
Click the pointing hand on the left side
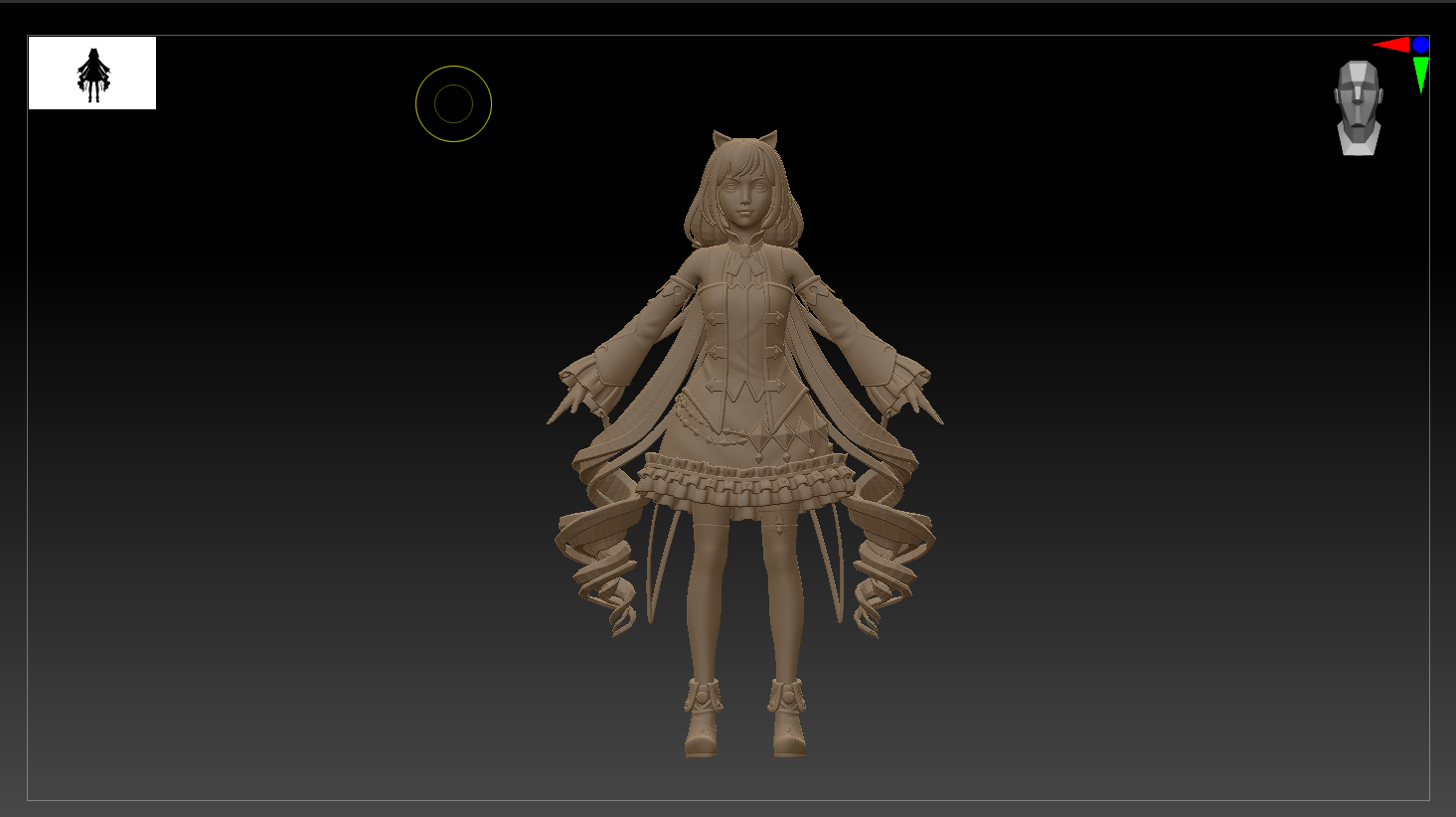(566, 407)
